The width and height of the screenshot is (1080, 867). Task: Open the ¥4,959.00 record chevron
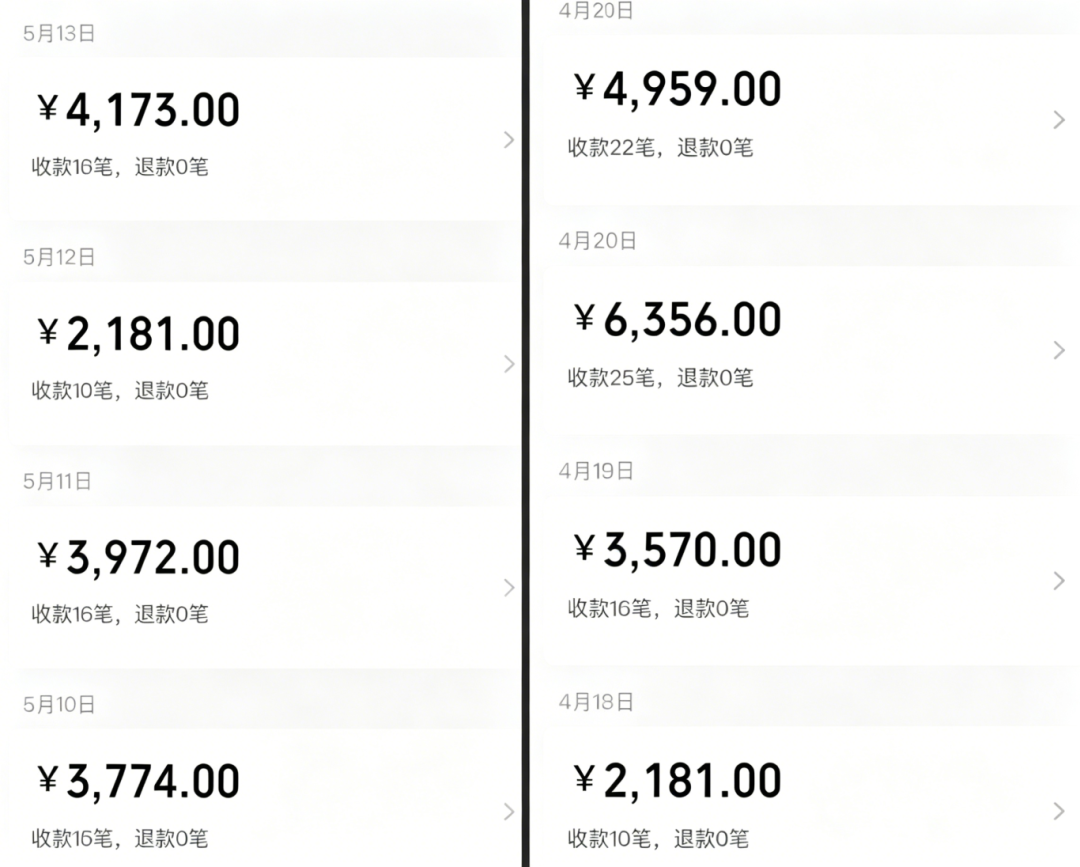1059,120
